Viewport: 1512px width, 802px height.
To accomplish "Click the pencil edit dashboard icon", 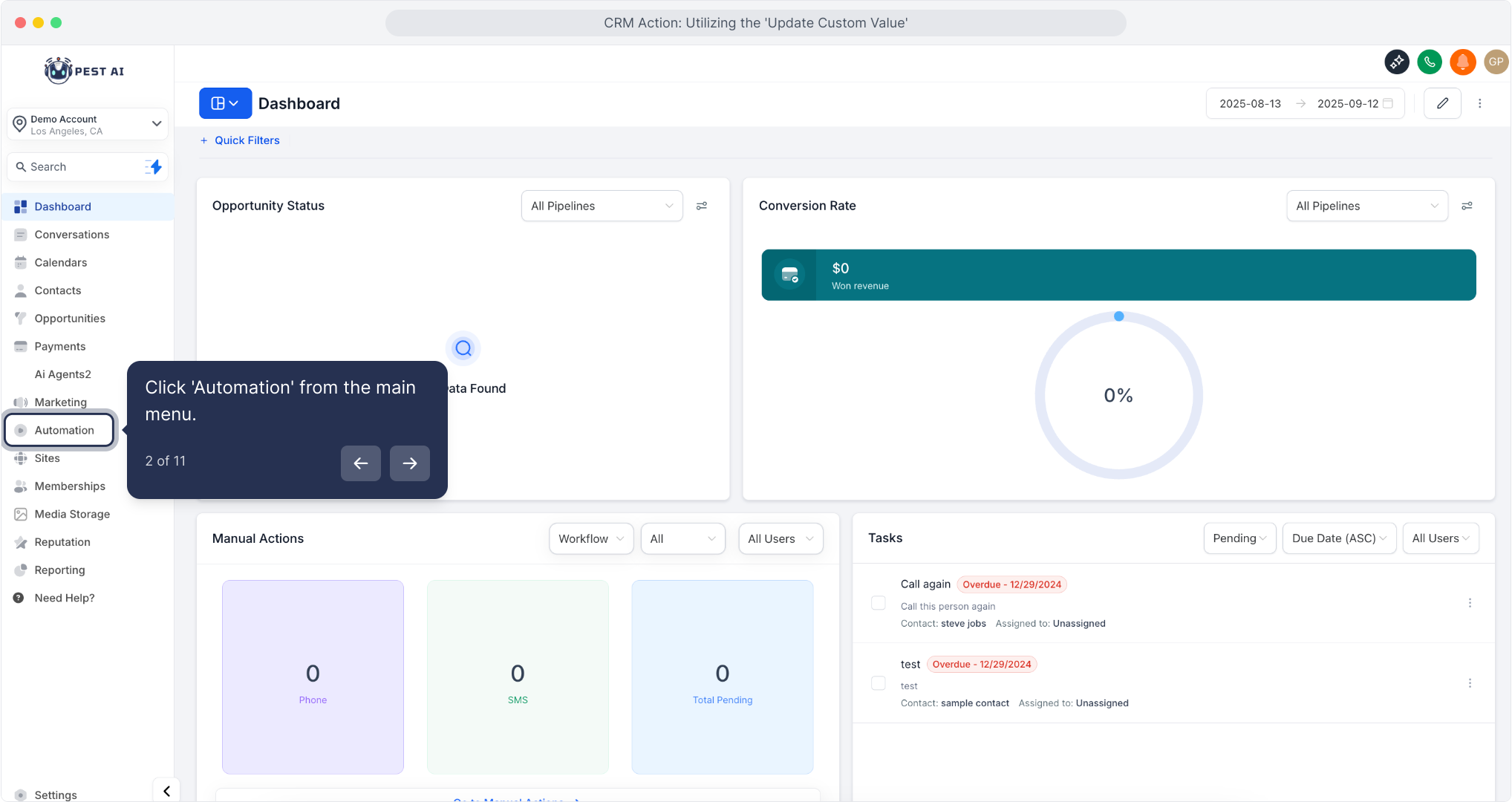I will pyautogui.click(x=1442, y=103).
